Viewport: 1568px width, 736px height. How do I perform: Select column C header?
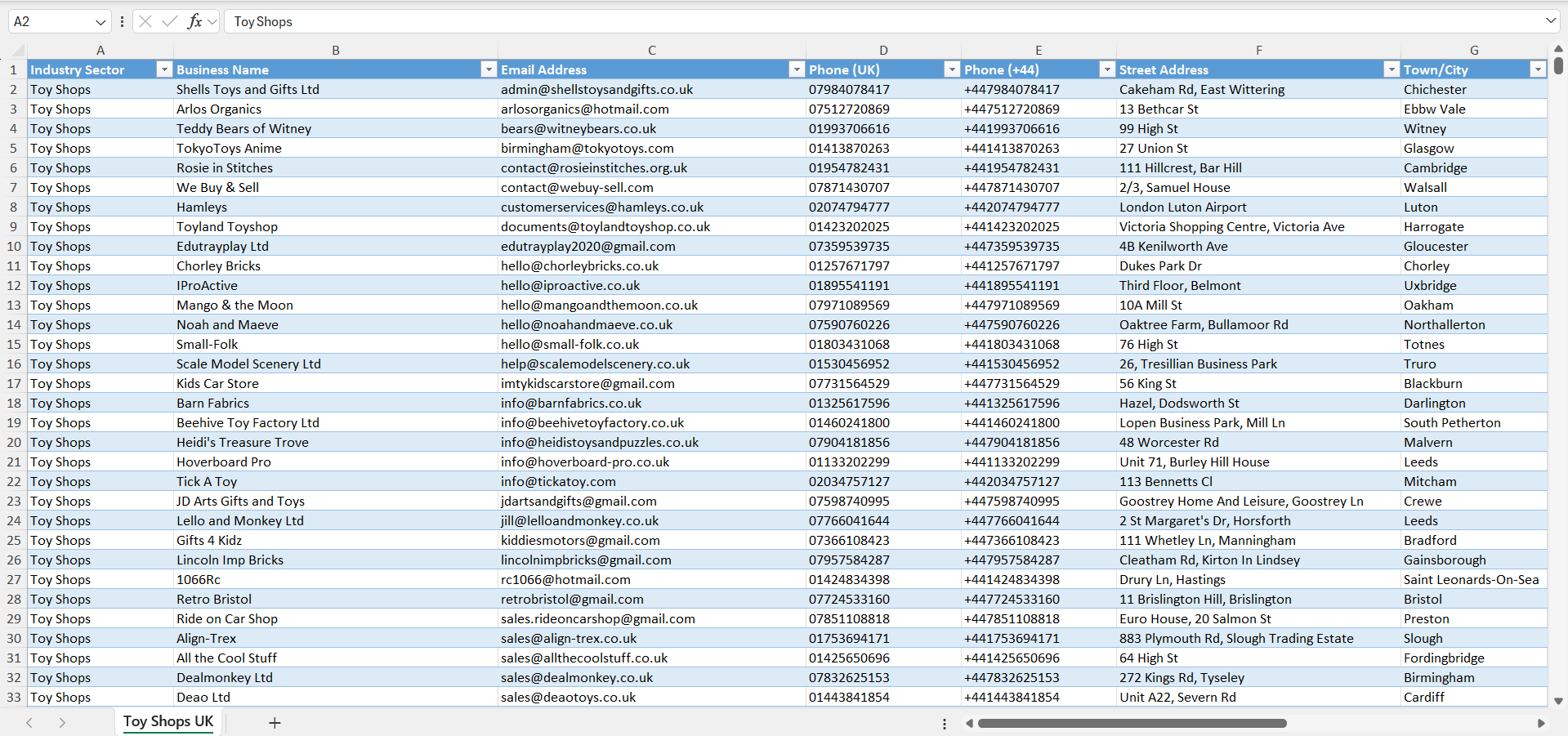tap(652, 51)
